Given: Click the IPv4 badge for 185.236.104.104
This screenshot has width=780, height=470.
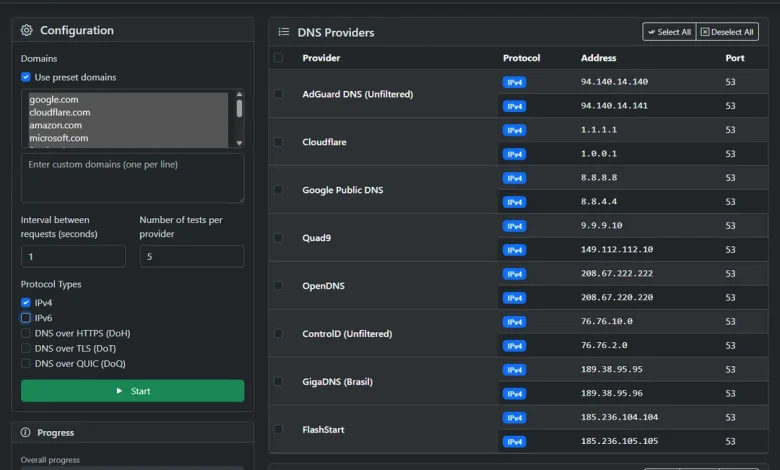Looking at the screenshot, I should pyautogui.click(x=514, y=418).
